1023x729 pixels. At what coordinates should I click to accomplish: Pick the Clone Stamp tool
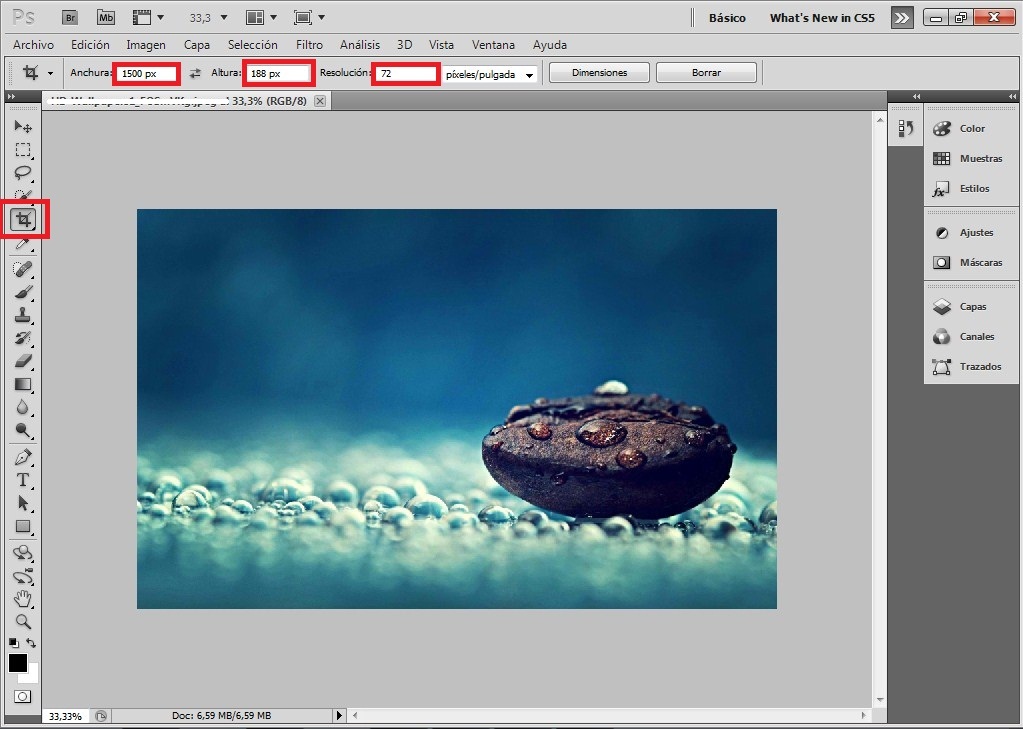click(x=23, y=315)
